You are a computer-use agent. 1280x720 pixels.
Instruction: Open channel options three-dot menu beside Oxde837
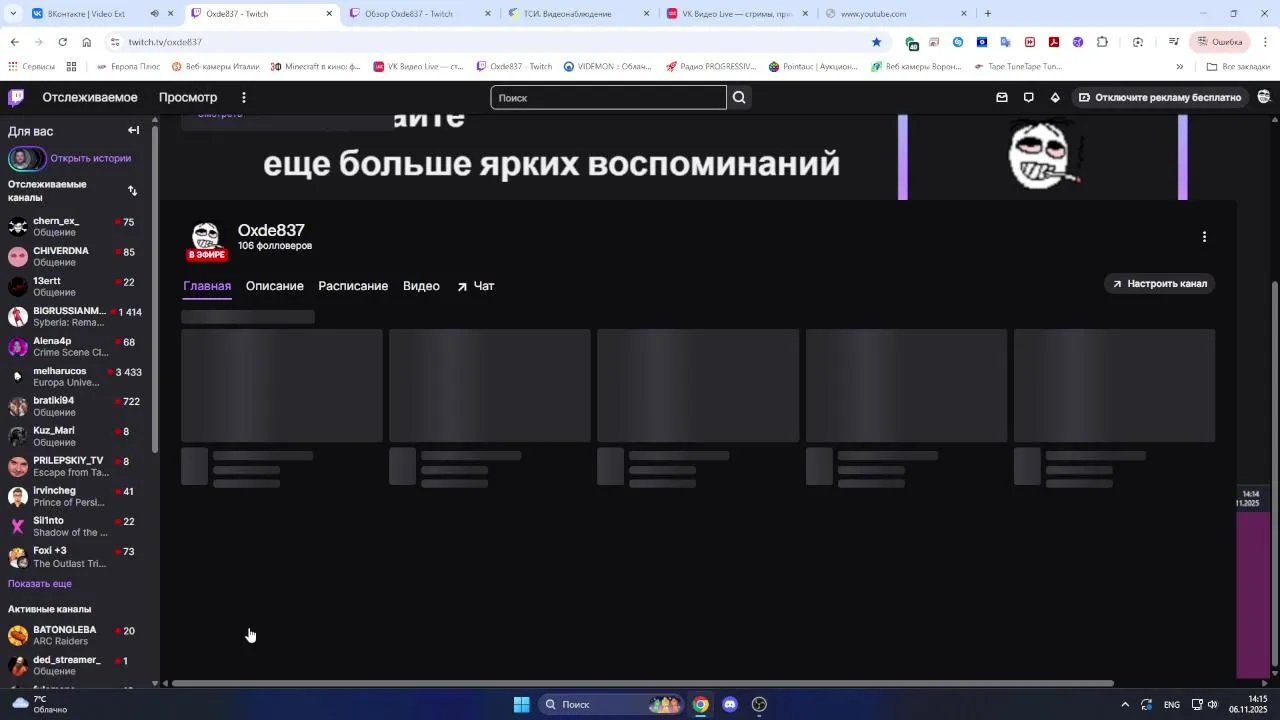(x=1204, y=237)
